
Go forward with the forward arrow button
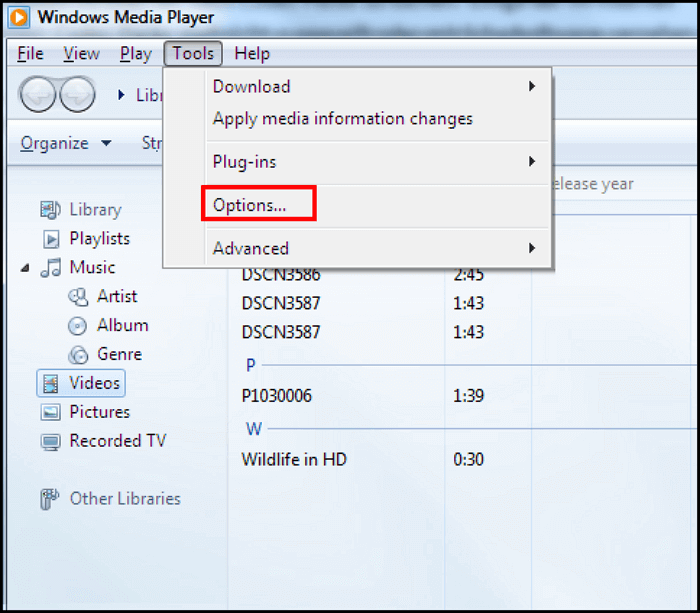pyautogui.click(x=77, y=94)
